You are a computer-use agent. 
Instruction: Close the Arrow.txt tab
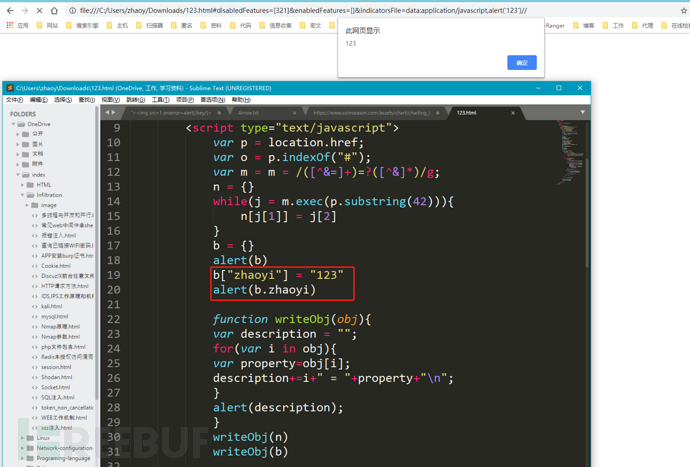294,113
